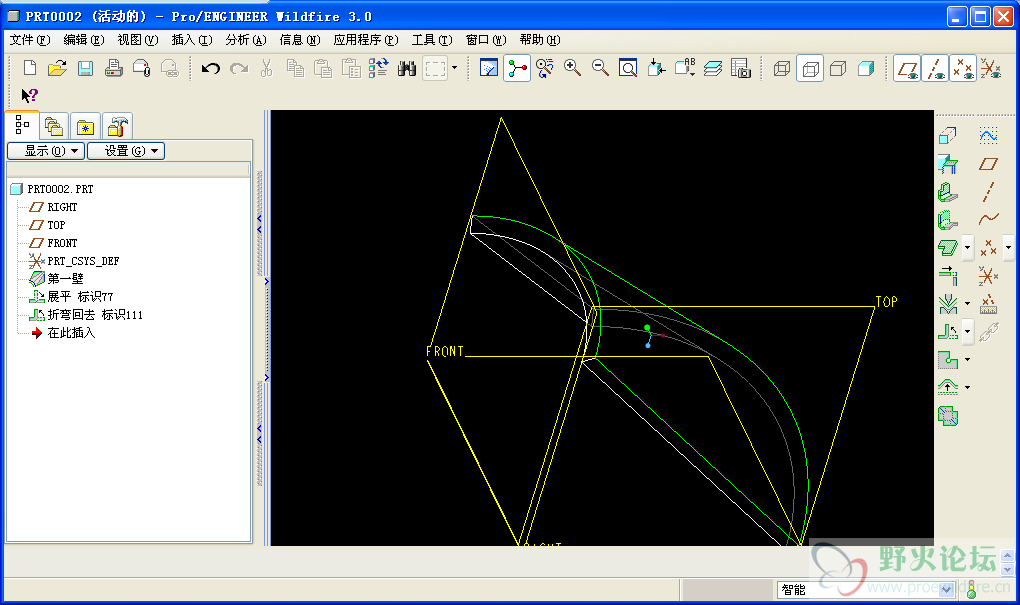Toggle datum axes visibility

[x=935, y=68]
